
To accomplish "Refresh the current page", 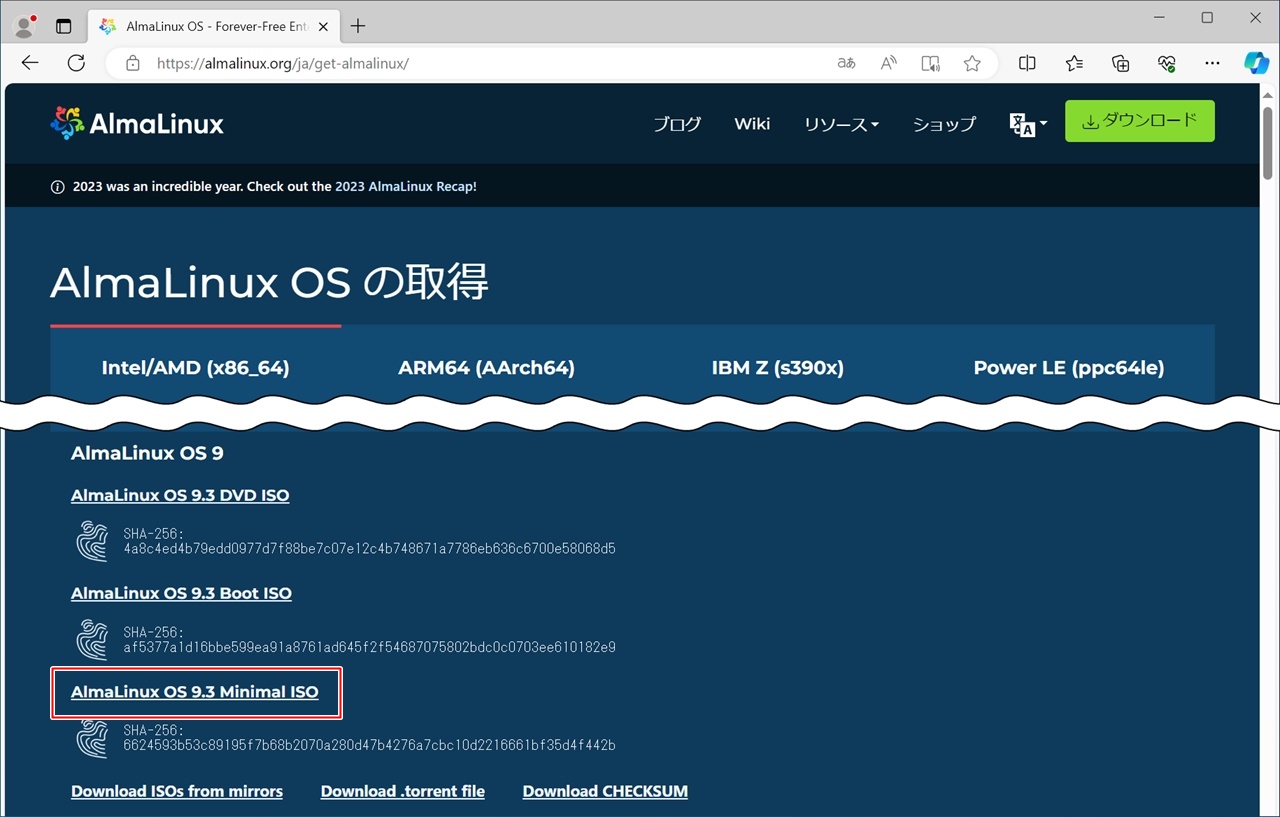I will pos(76,63).
